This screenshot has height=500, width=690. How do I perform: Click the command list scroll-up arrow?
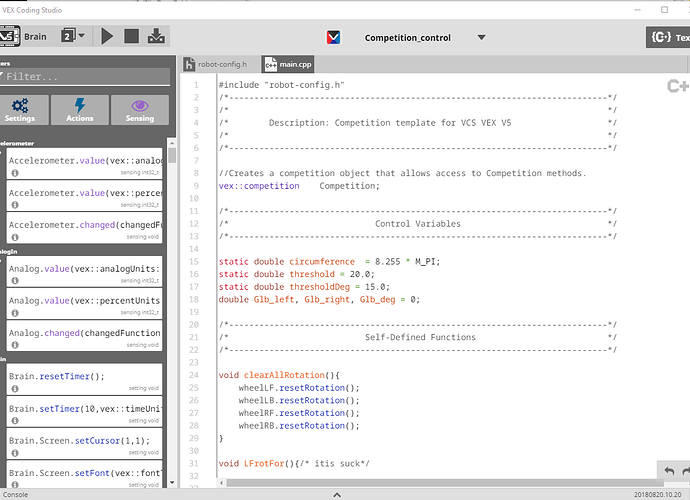pyautogui.click(x=172, y=143)
